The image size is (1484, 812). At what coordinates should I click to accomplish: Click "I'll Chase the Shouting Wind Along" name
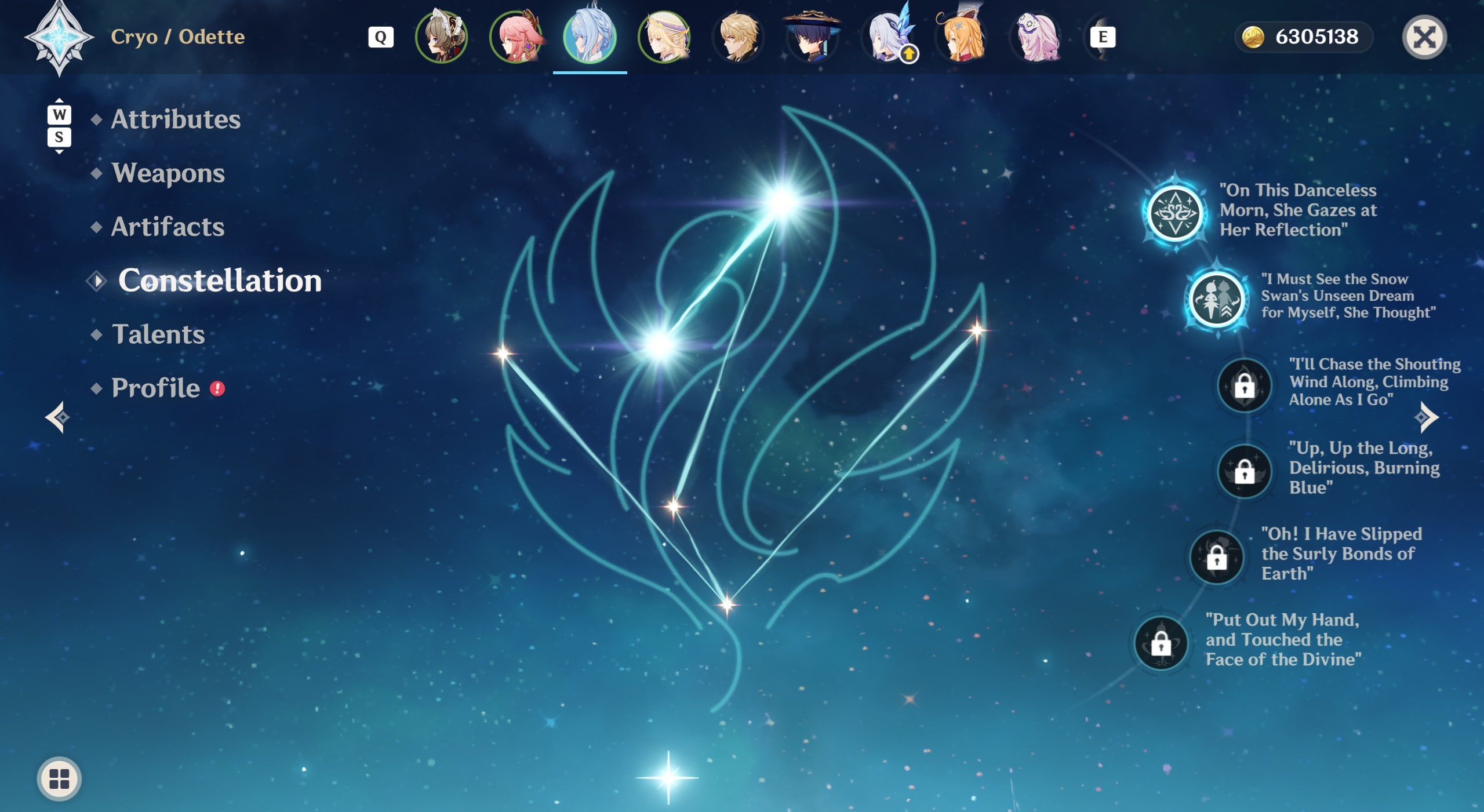tap(1374, 381)
